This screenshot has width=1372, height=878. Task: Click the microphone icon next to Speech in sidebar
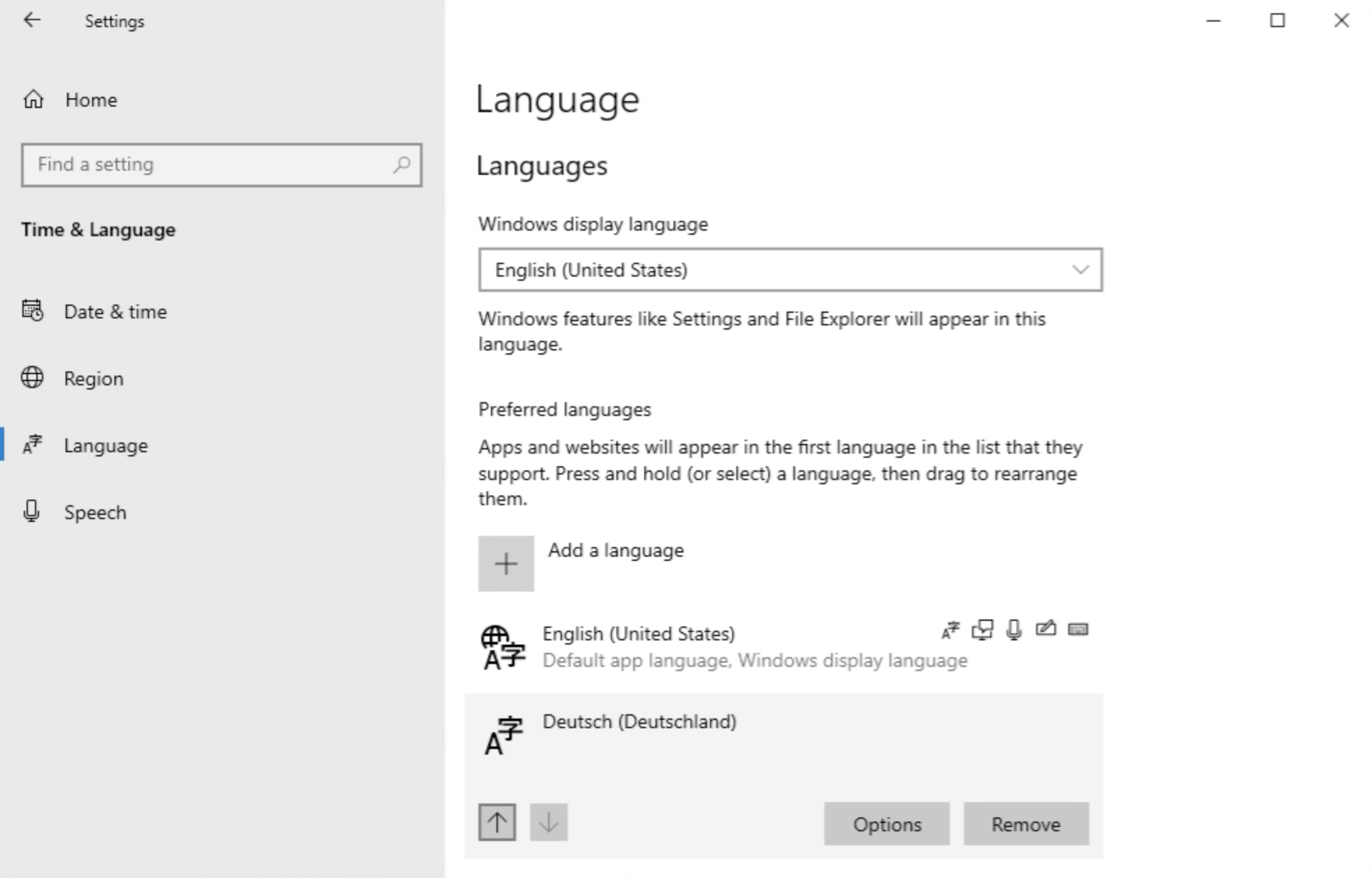(x=31, y=512)
